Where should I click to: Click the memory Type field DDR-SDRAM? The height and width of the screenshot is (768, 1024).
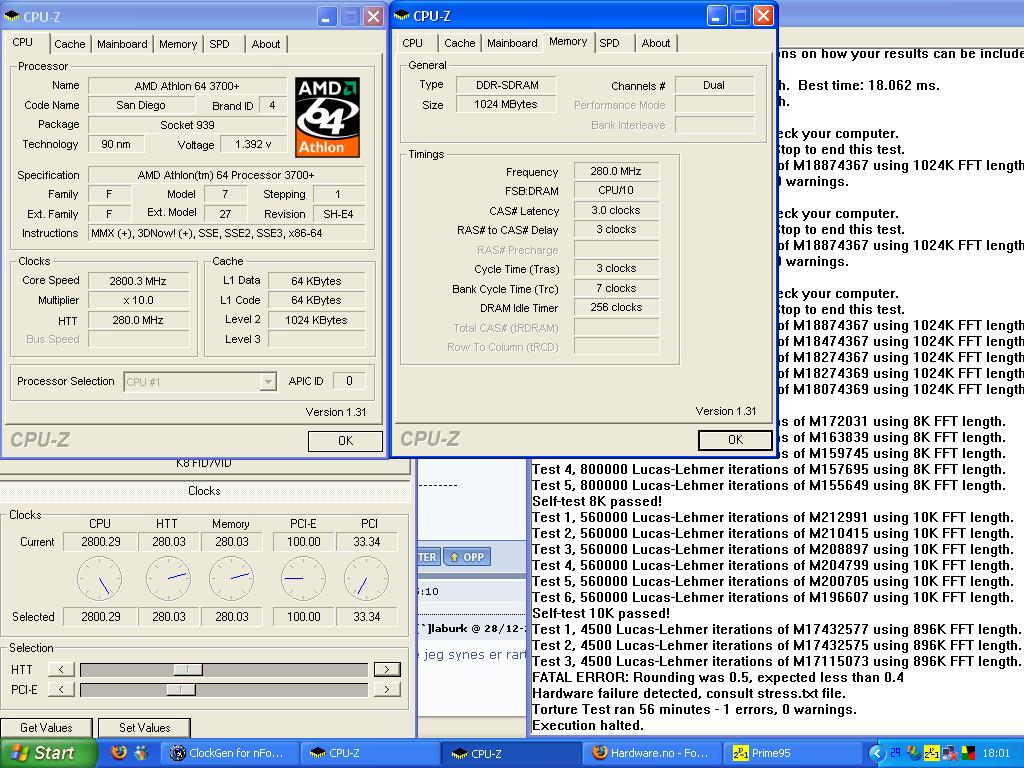pyautogui.click(x=507, y=85)
